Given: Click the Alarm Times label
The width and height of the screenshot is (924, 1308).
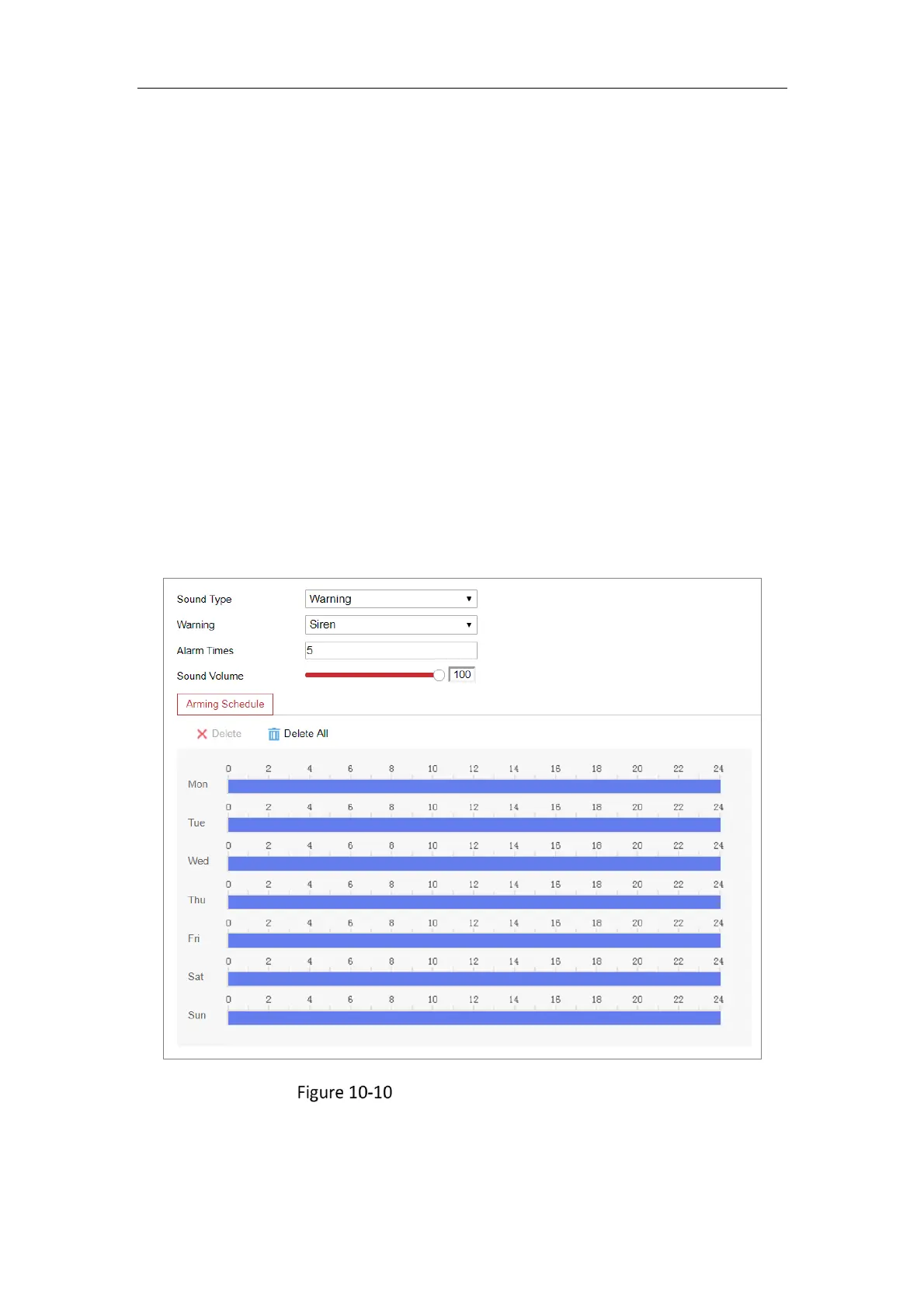Looking at the screenshot, I should tap(205, 651).
